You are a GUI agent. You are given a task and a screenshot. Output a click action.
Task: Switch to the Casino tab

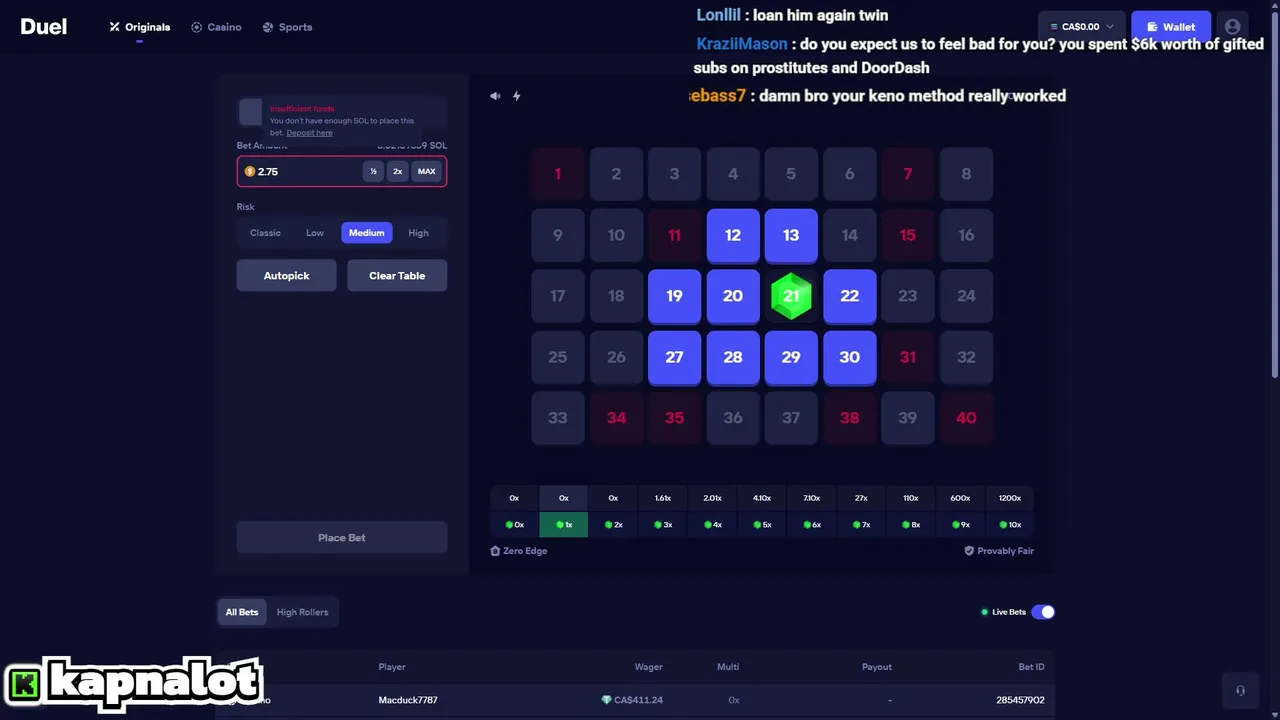click(x=216, y=27)
